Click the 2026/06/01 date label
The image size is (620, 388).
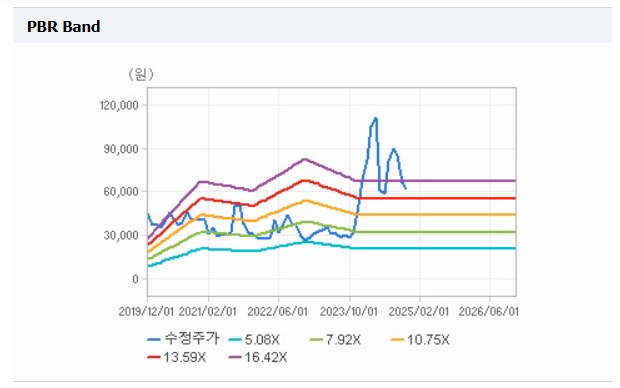[489, 312]
